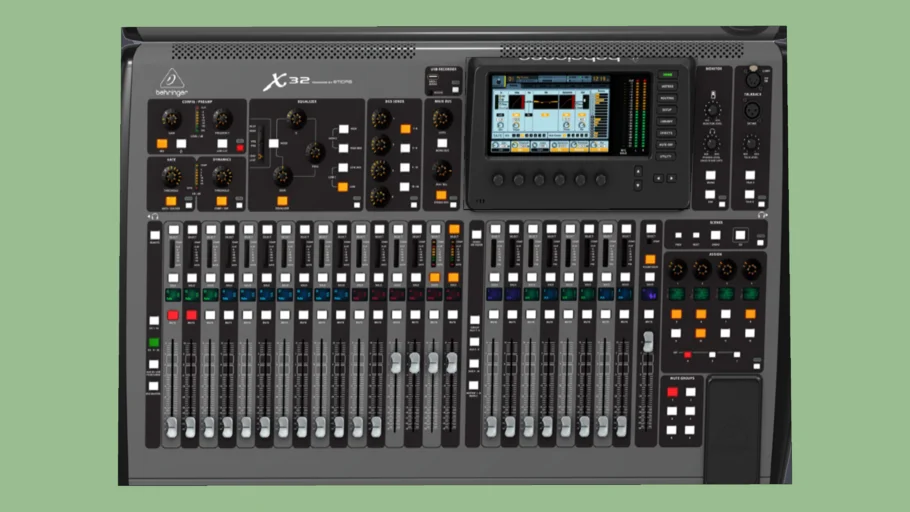Image resolution: width=910 pixels, height=512 pixels.
Task: Select the High Mid band EQ button
Action: (x=344, y=149)
